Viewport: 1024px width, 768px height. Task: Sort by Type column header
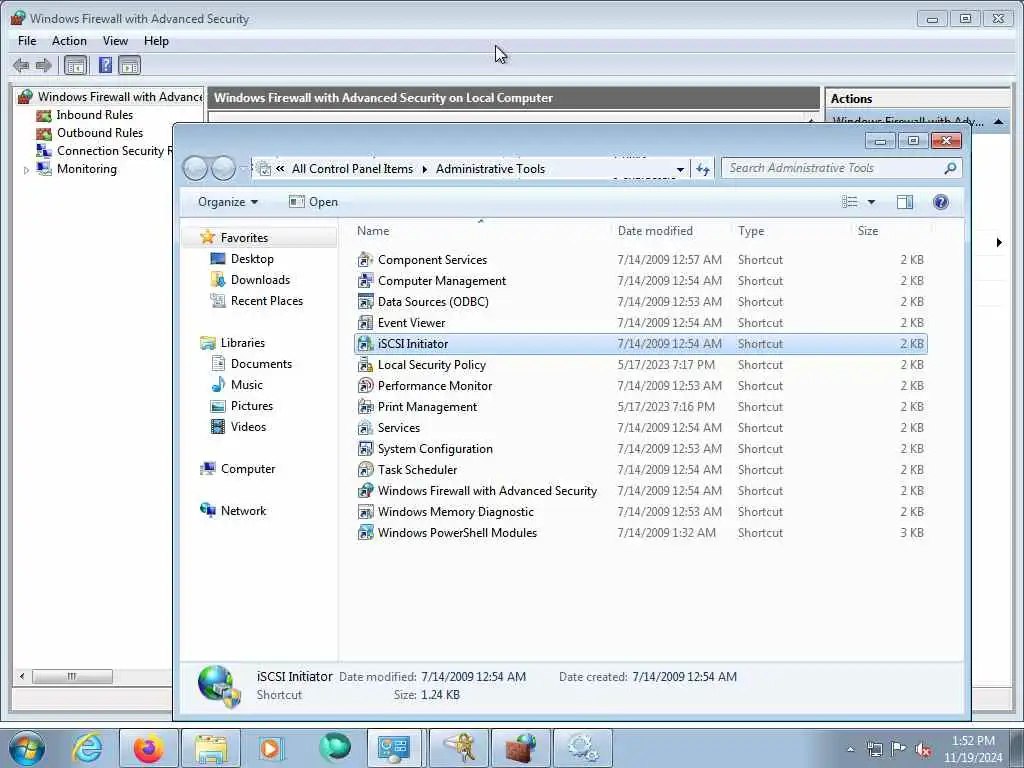751,231
